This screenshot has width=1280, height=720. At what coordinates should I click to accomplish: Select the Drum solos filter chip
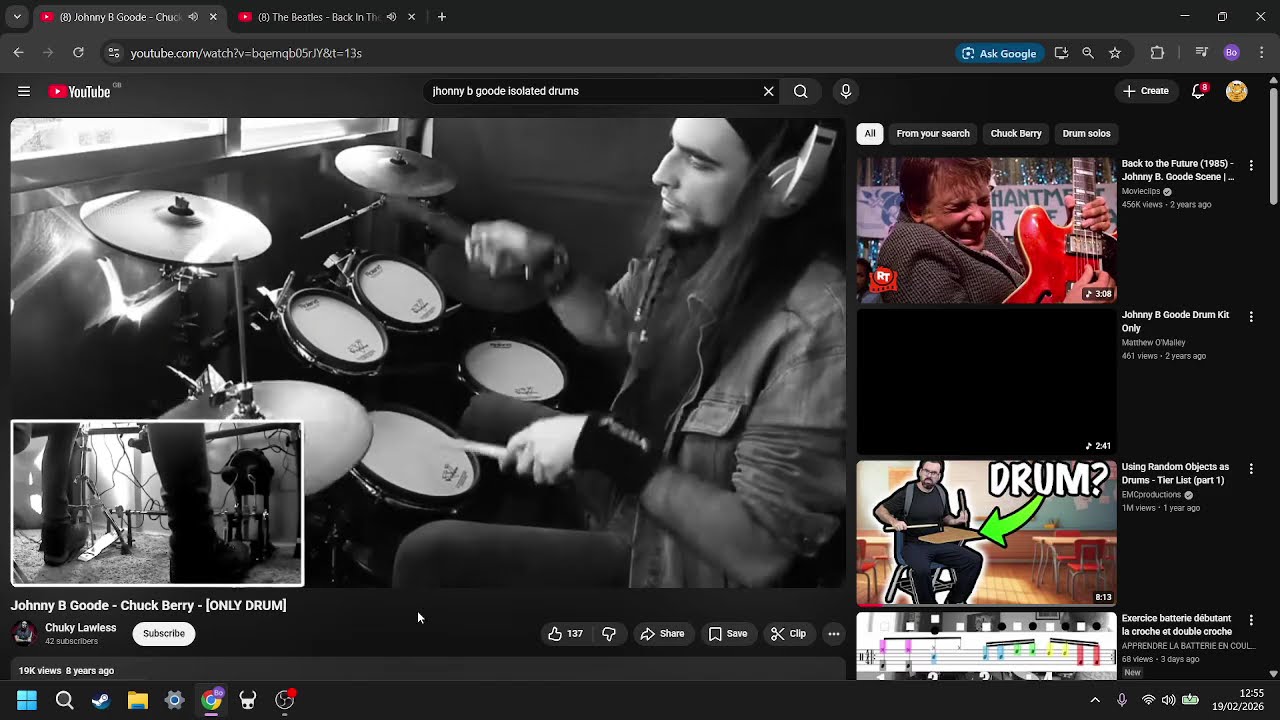[x=1087, y=134]
